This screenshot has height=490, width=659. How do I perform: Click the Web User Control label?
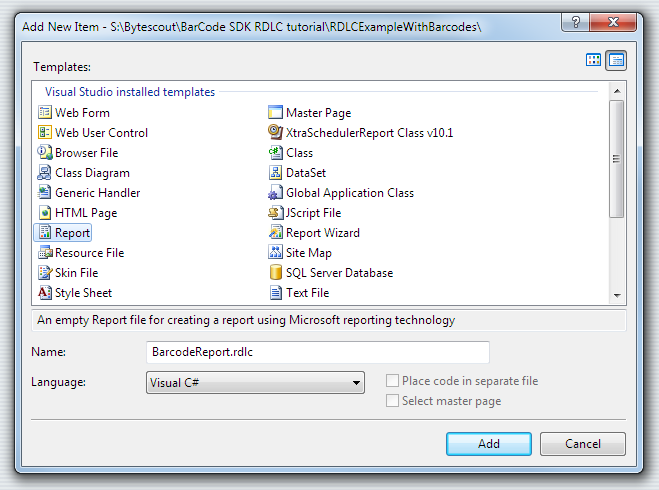pos(101,133)
